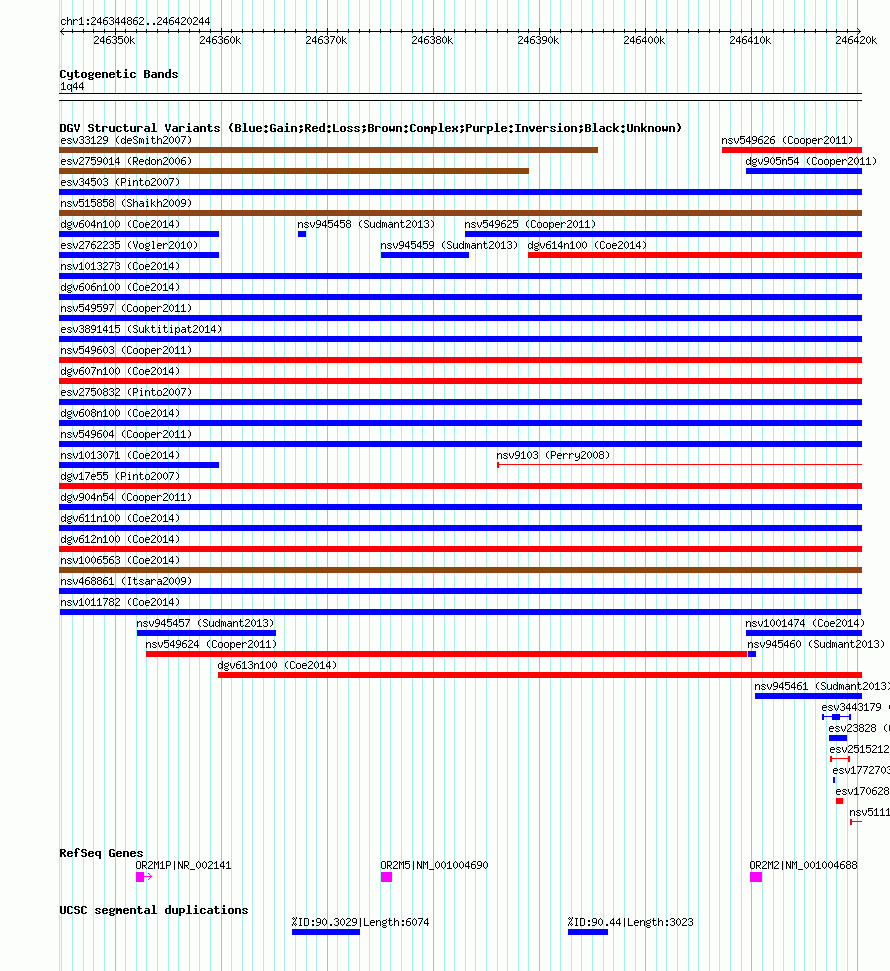Select dgv608n100 (Coe2014) variant

[x=460, y=423]
